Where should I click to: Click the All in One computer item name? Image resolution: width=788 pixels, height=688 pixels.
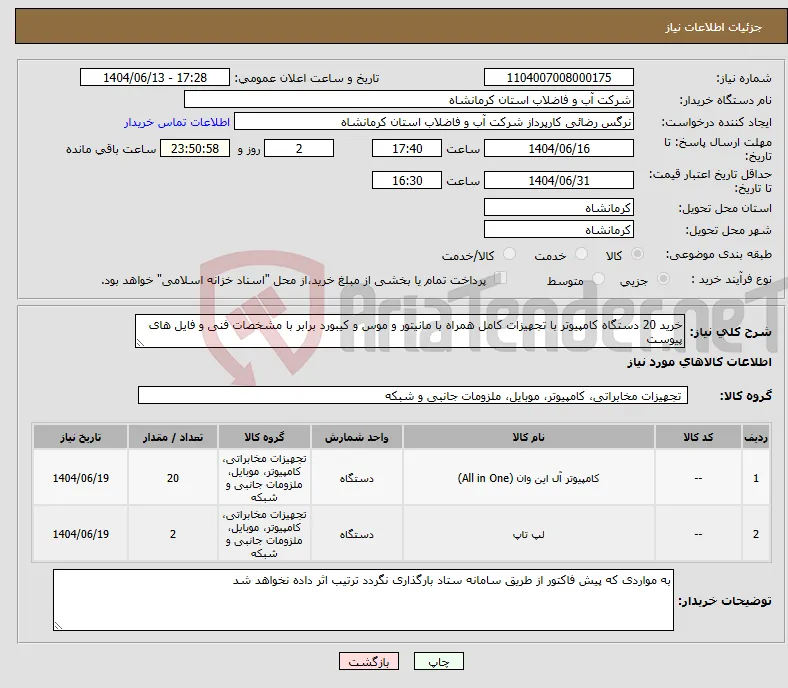point(529,478)
